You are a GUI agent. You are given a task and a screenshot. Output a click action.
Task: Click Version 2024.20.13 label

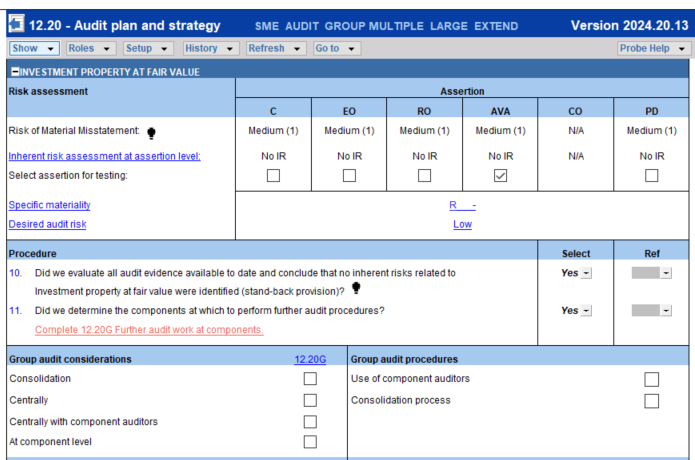629,25
